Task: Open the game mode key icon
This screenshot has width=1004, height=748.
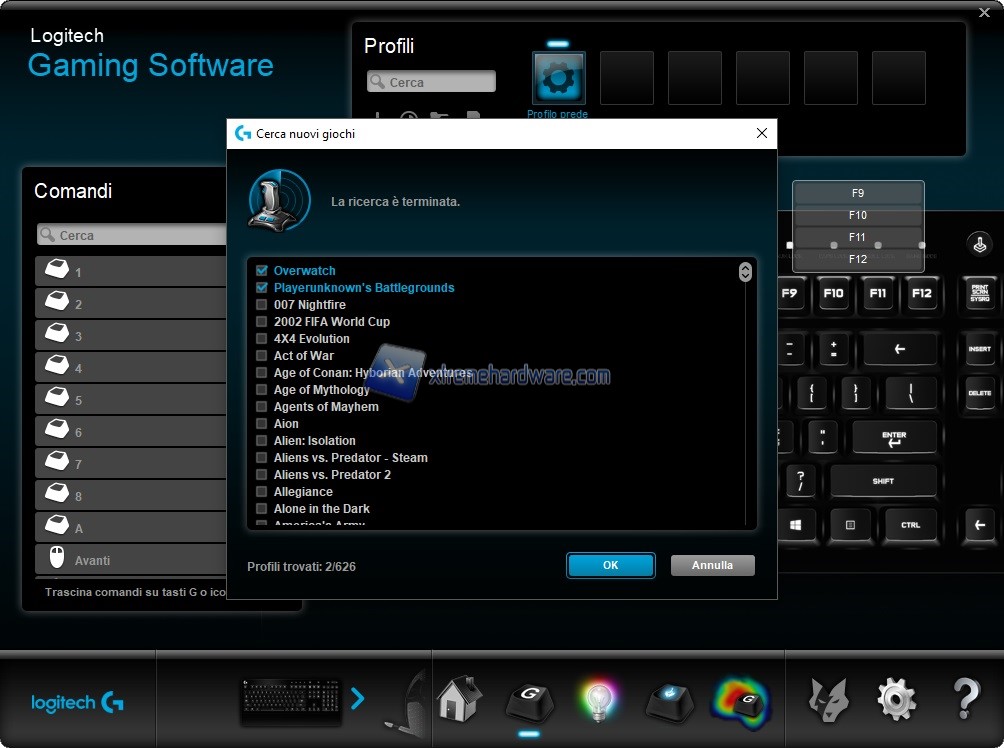Action: 668,699
